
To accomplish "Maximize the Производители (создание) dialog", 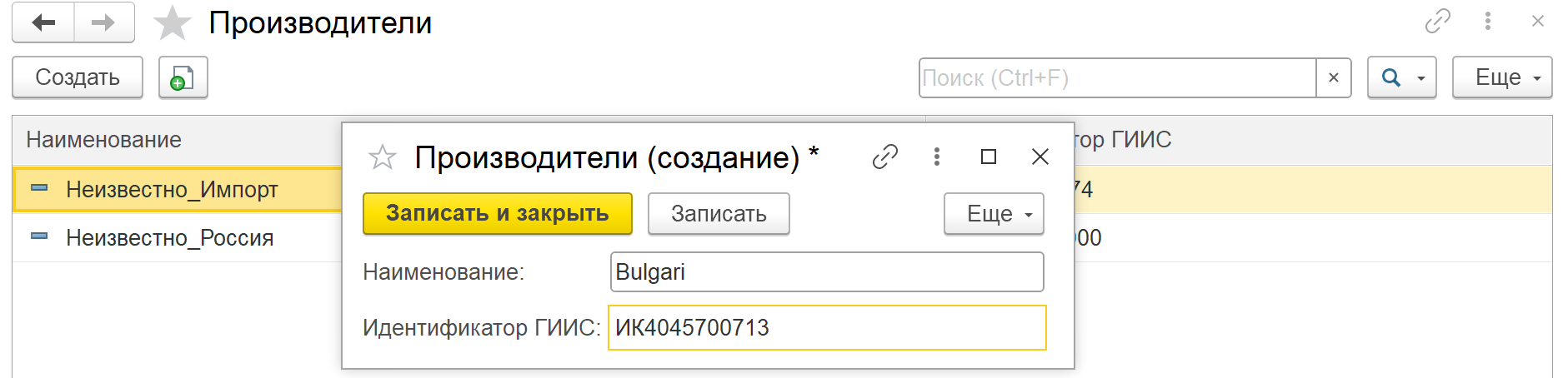I will tap(989, 157).
